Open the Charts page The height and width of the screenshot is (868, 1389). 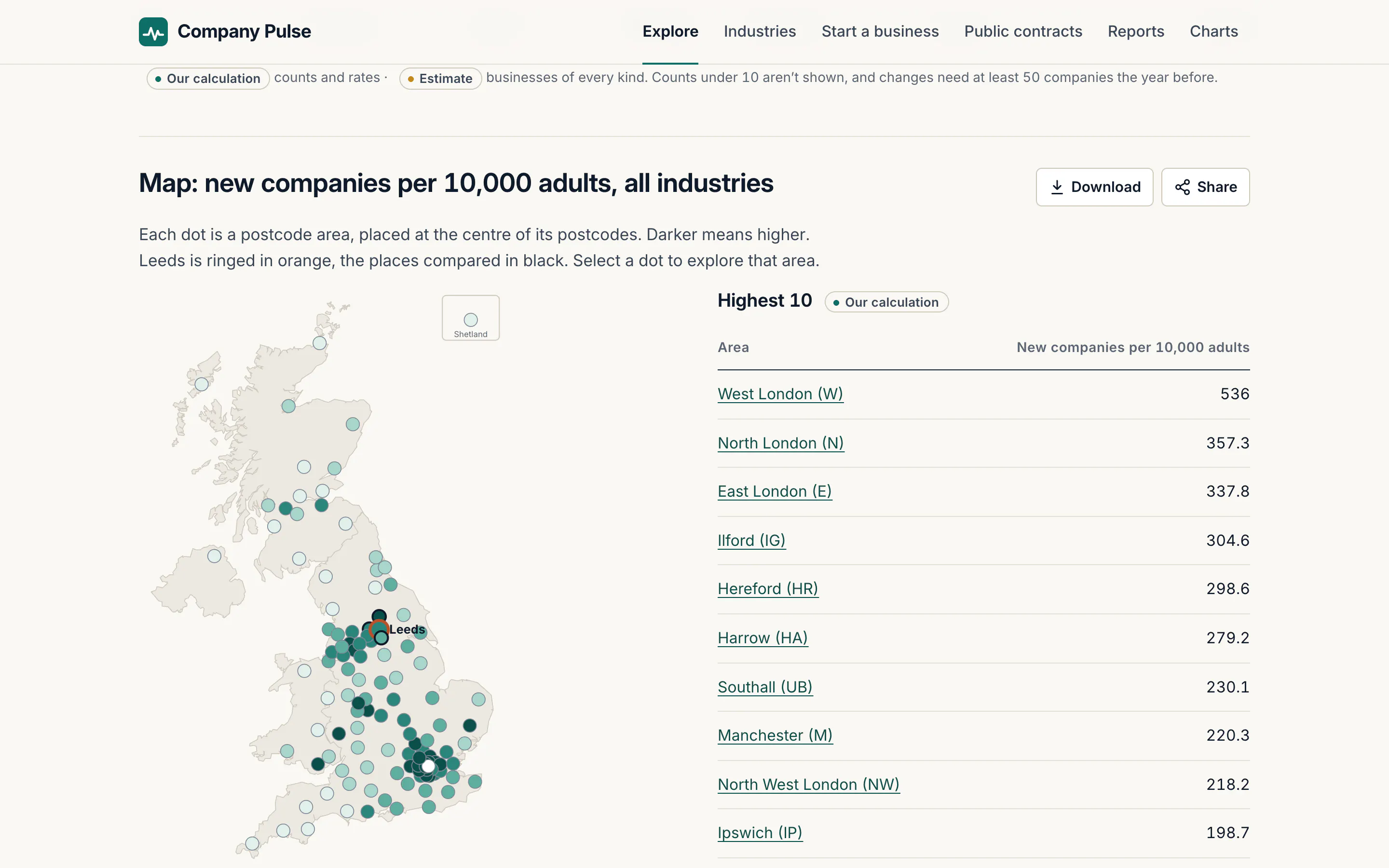point(1213,31)
